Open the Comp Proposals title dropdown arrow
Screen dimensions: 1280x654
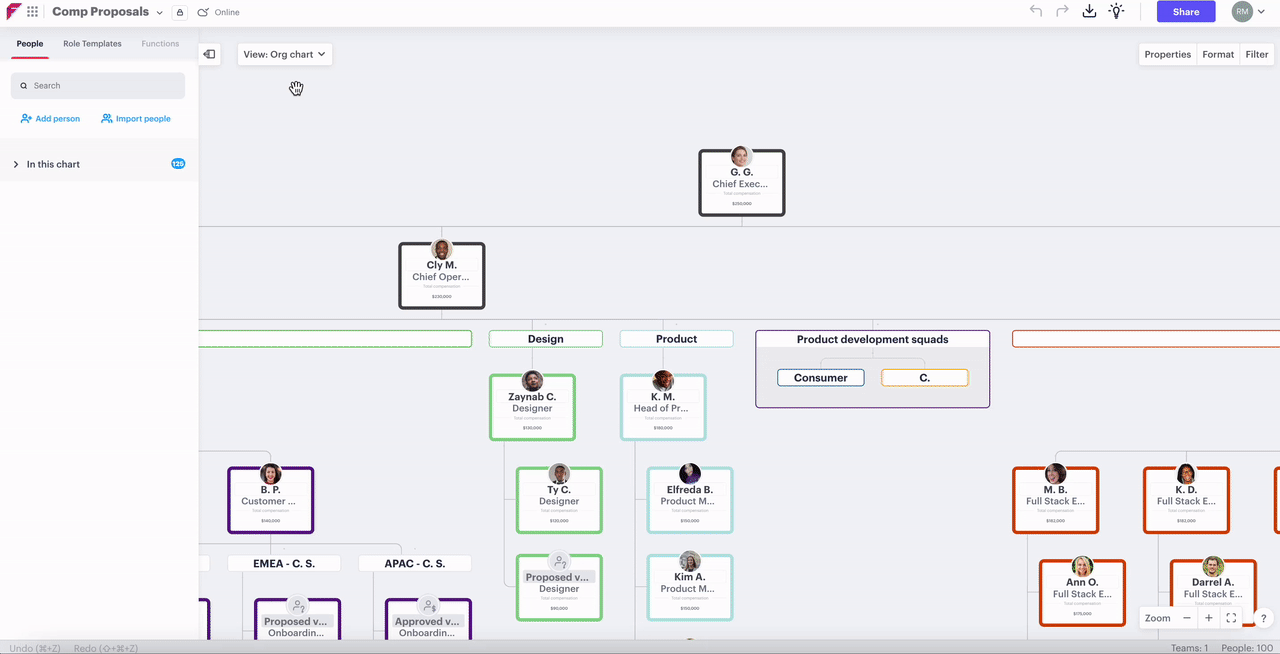click(x=160, y=13)
